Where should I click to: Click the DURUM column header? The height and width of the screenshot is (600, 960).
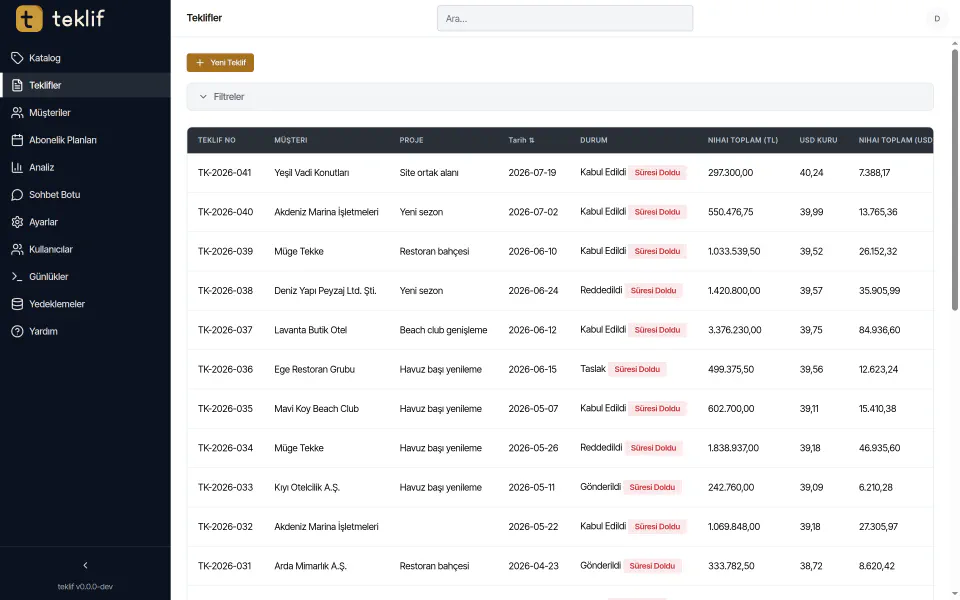pos(594,140)
